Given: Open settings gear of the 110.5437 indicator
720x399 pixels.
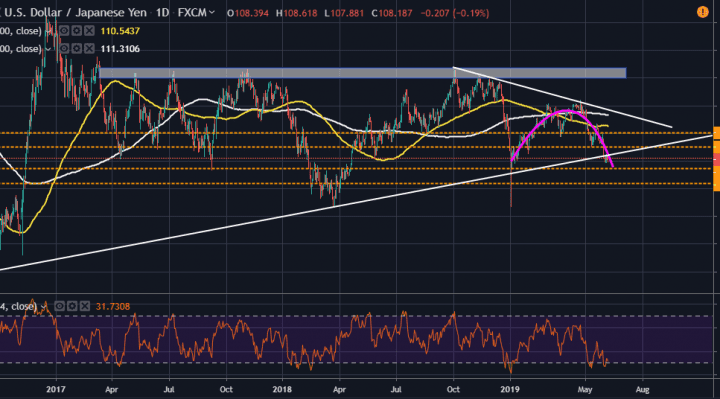Looking at the screenshot, I should [x=76, y=31].
